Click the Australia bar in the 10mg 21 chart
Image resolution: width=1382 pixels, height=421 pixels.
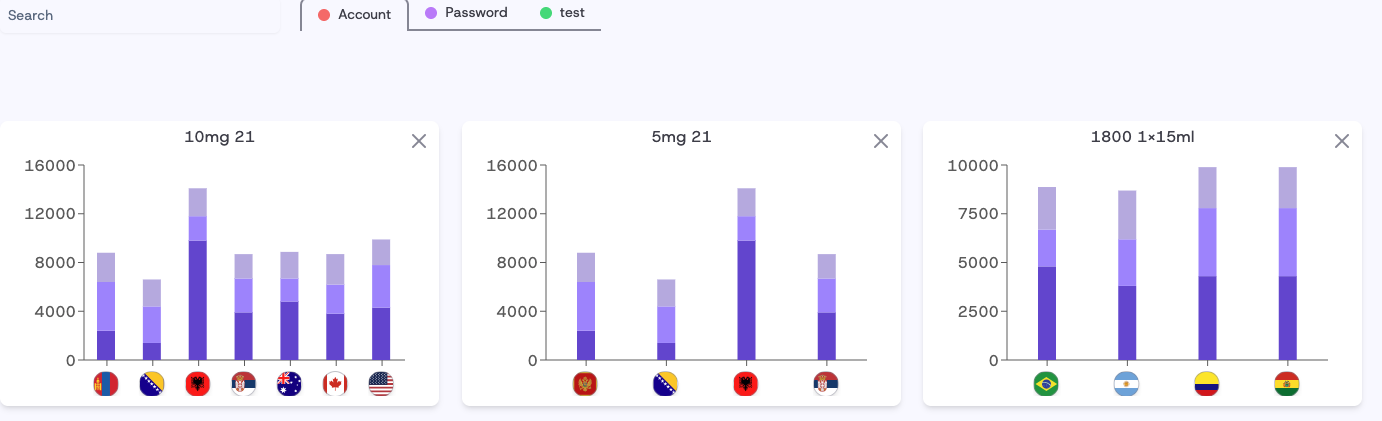[289, 306]
